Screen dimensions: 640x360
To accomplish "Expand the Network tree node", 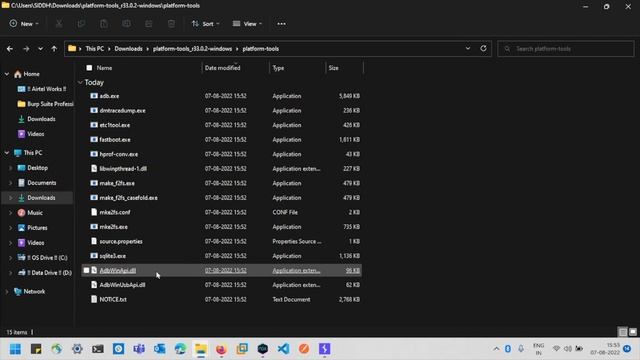I will tap(7, 291).
